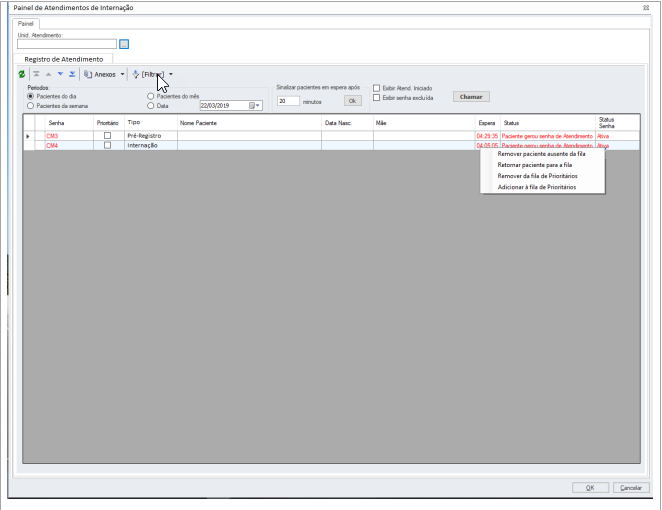
Task: Select the CM3 senha cell
Action: pyautogui.click(x=69, y=136)
